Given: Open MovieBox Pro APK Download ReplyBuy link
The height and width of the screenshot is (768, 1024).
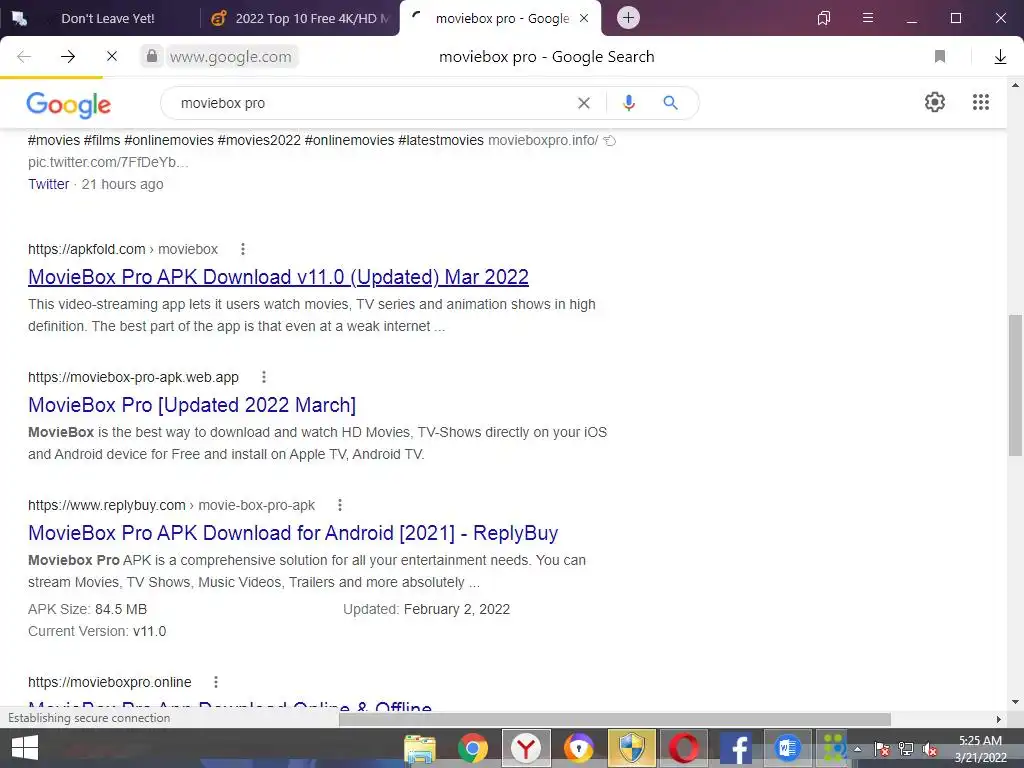Looking at the screenshot, I should [293, 533].
